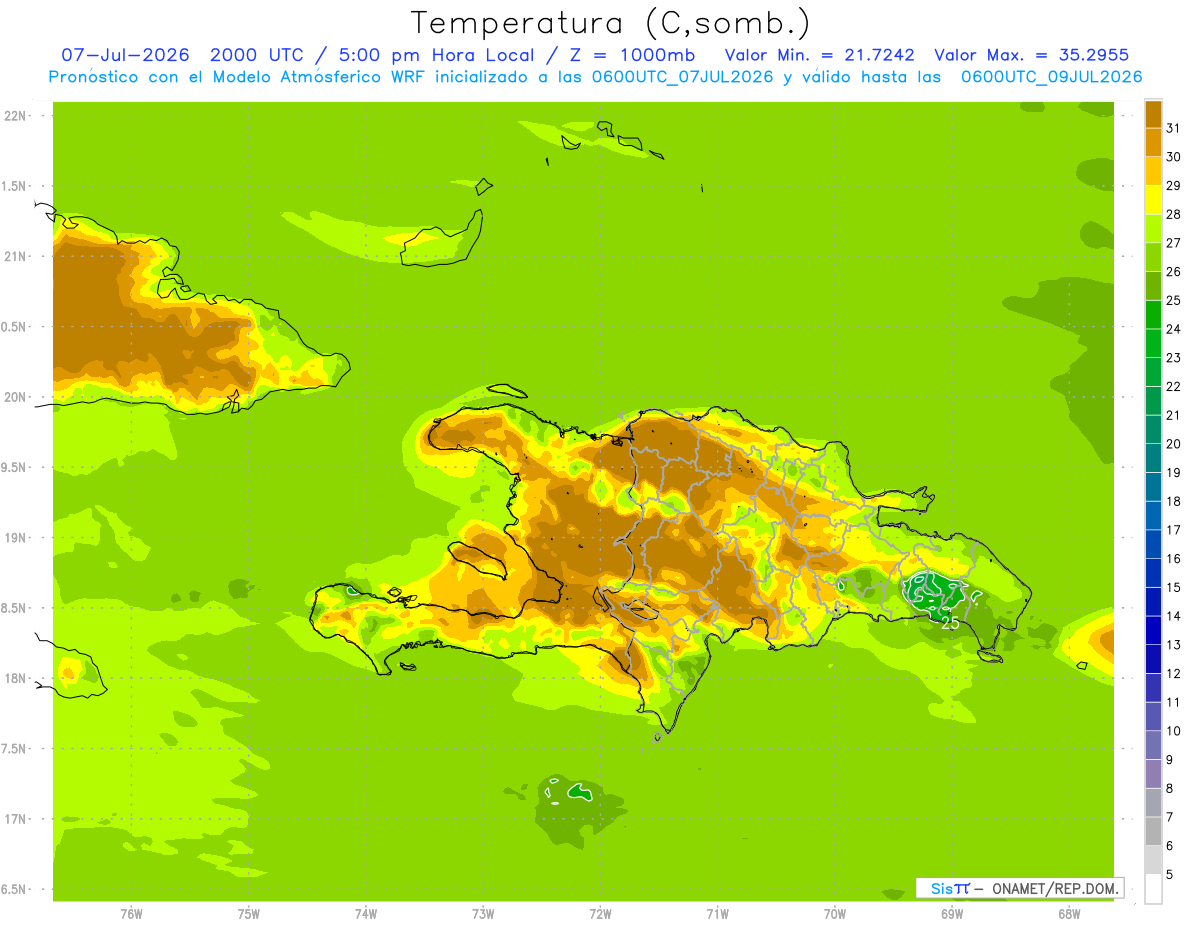Click latitude axis label '21N'
This screenshot has width=1200, height=927.
coord(16,256)
